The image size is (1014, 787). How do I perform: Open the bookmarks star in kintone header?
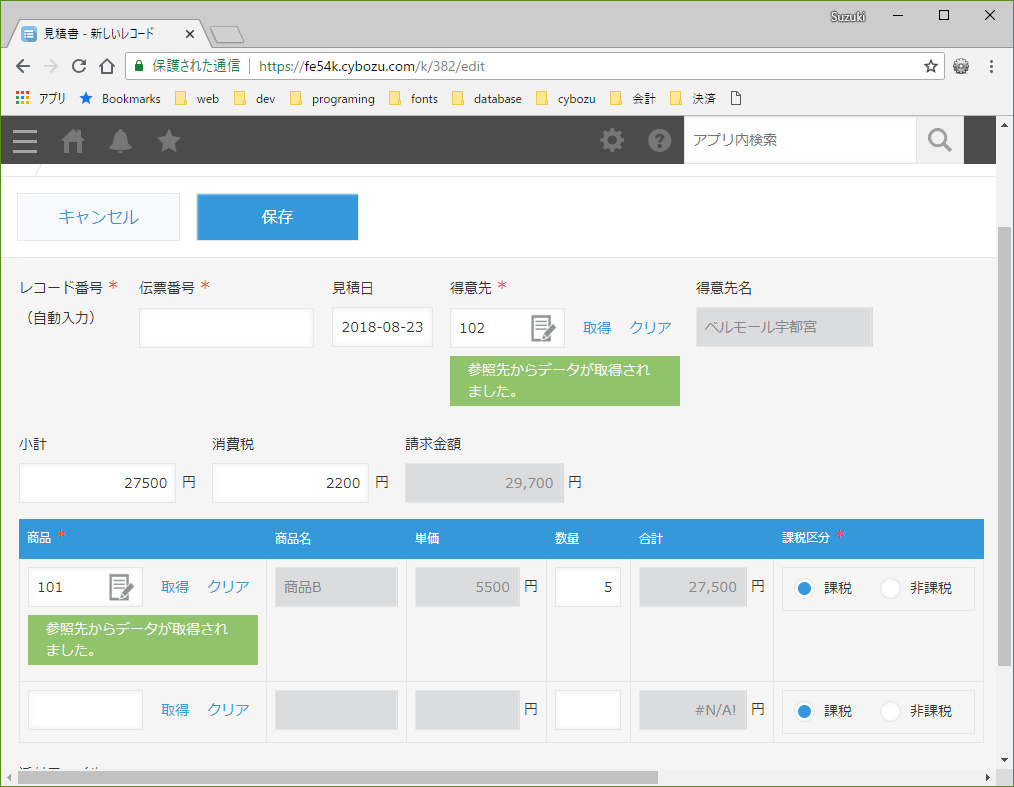point(169,140)
